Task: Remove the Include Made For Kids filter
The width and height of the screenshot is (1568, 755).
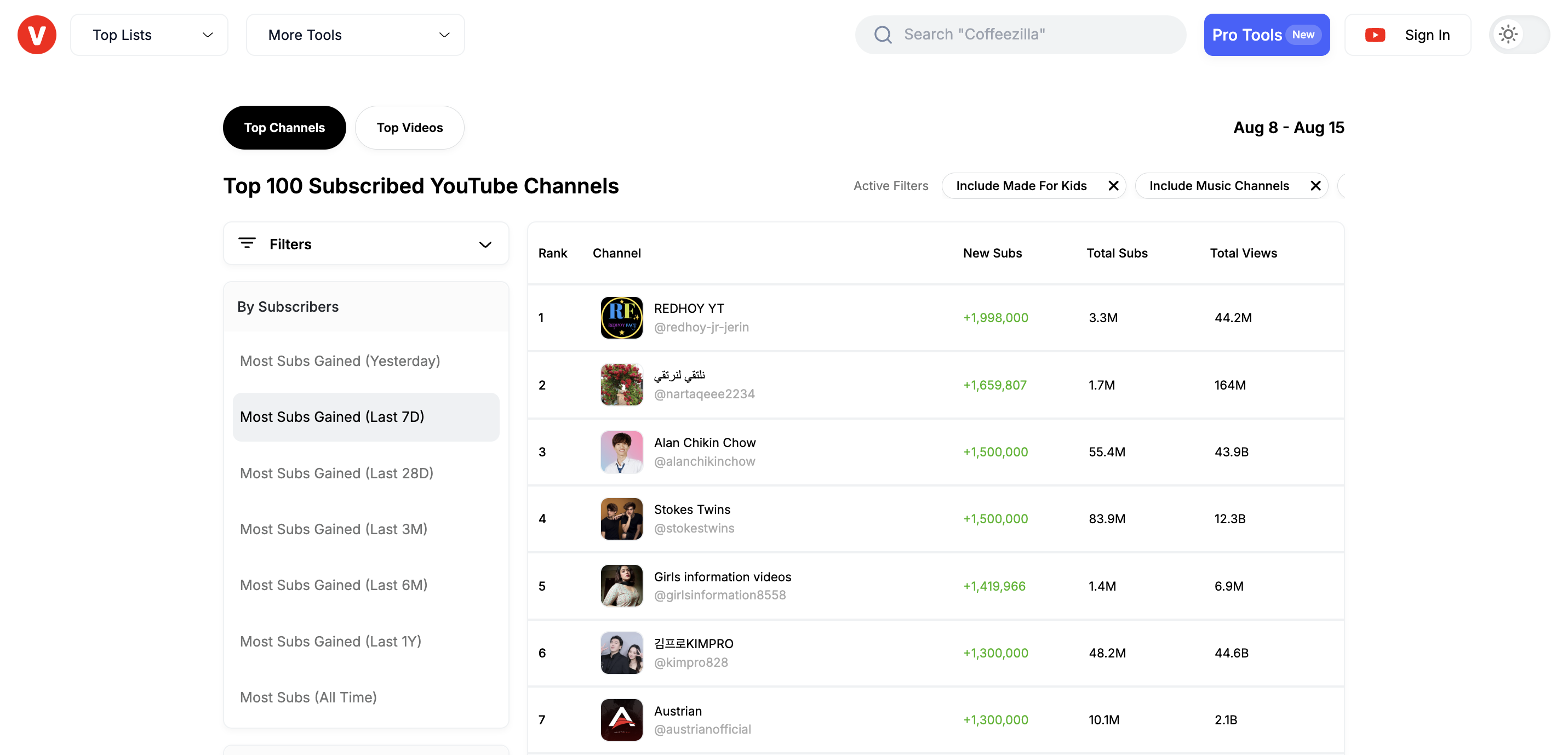Action: point(1113,186)
